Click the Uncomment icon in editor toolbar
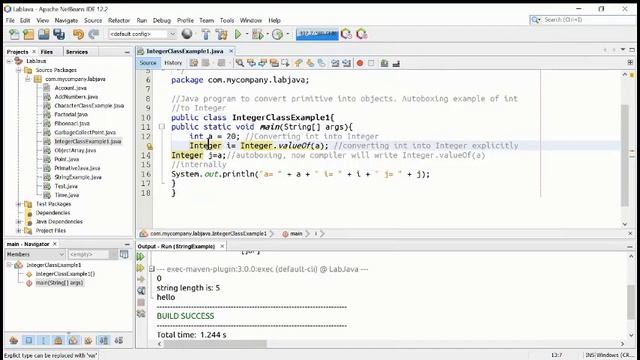Screen dimensions: 640x360 396,63
